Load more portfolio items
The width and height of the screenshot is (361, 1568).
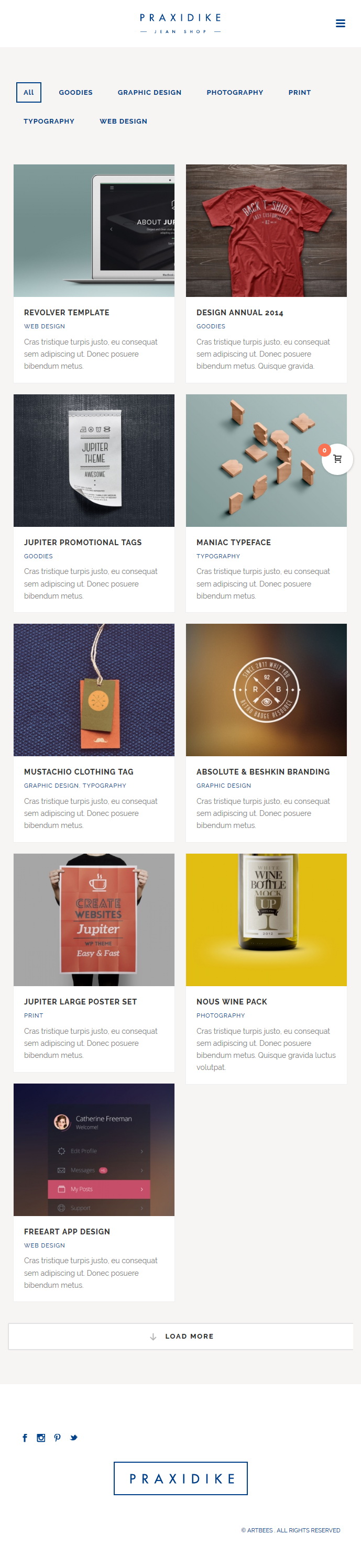(181, 1336)
